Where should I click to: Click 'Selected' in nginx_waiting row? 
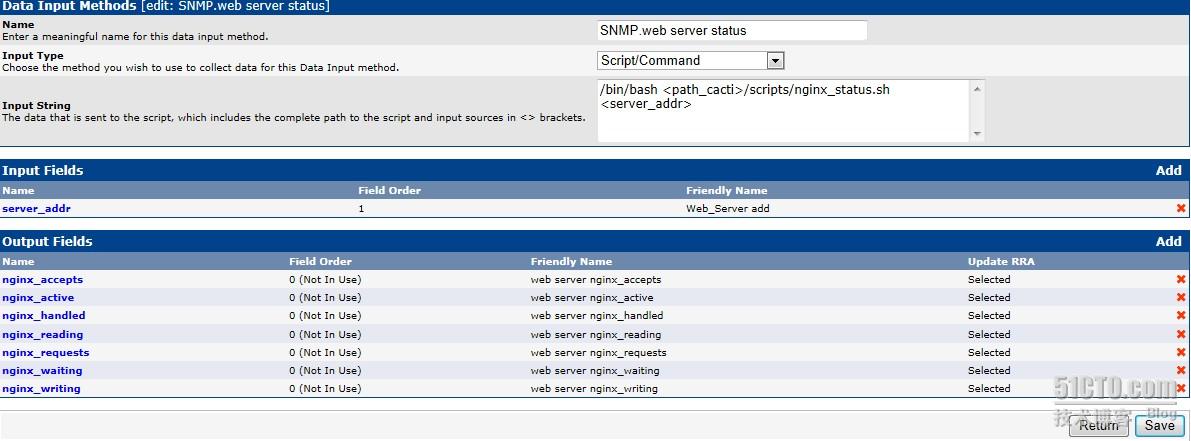[989, 370]
